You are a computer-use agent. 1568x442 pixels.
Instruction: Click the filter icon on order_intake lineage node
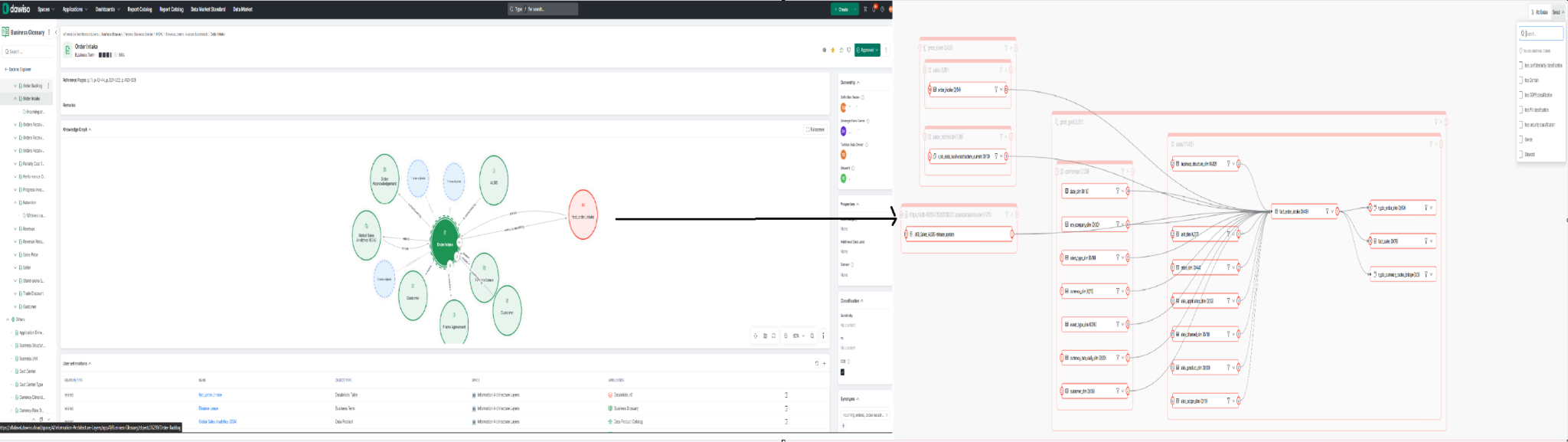pos(996,90)
